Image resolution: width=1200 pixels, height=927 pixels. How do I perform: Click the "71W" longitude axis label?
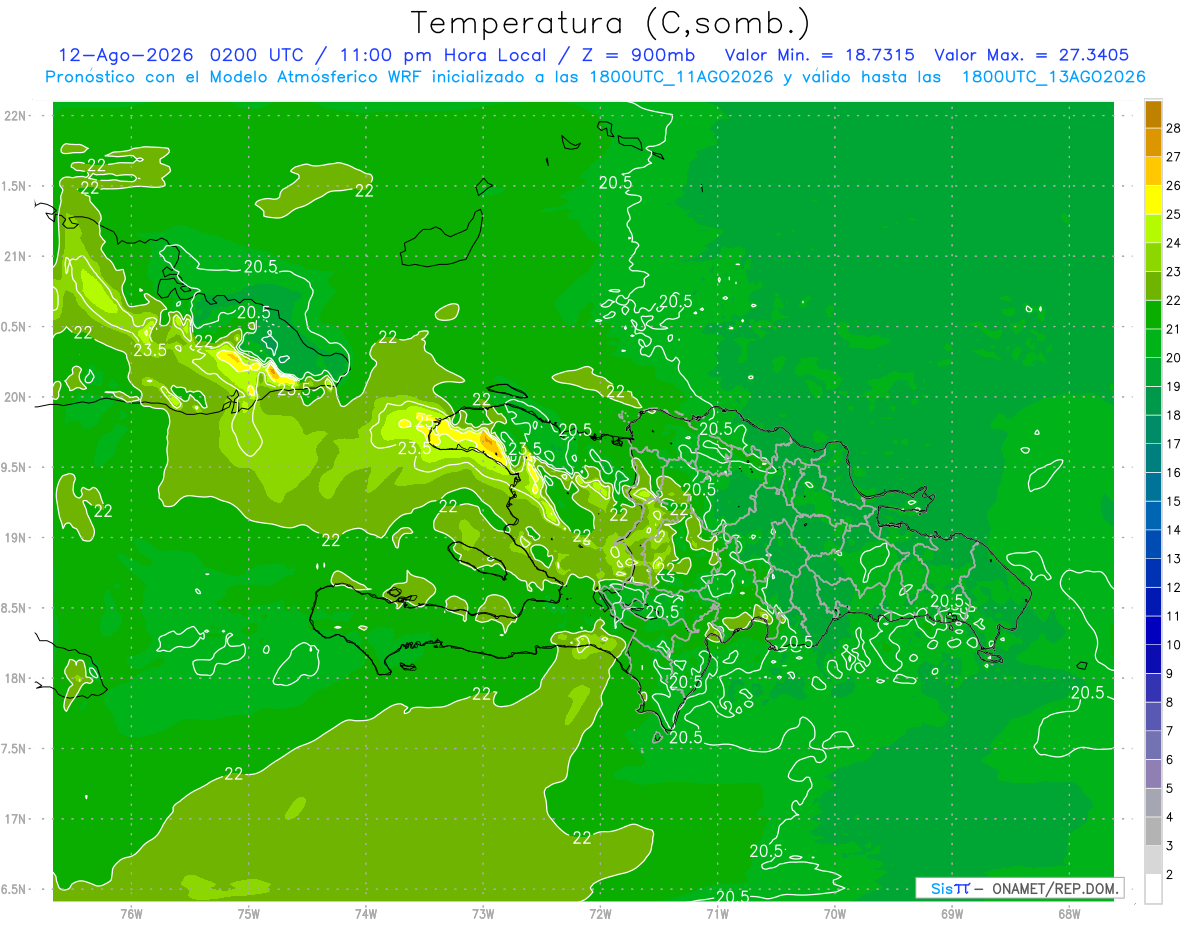coord(717,913)
